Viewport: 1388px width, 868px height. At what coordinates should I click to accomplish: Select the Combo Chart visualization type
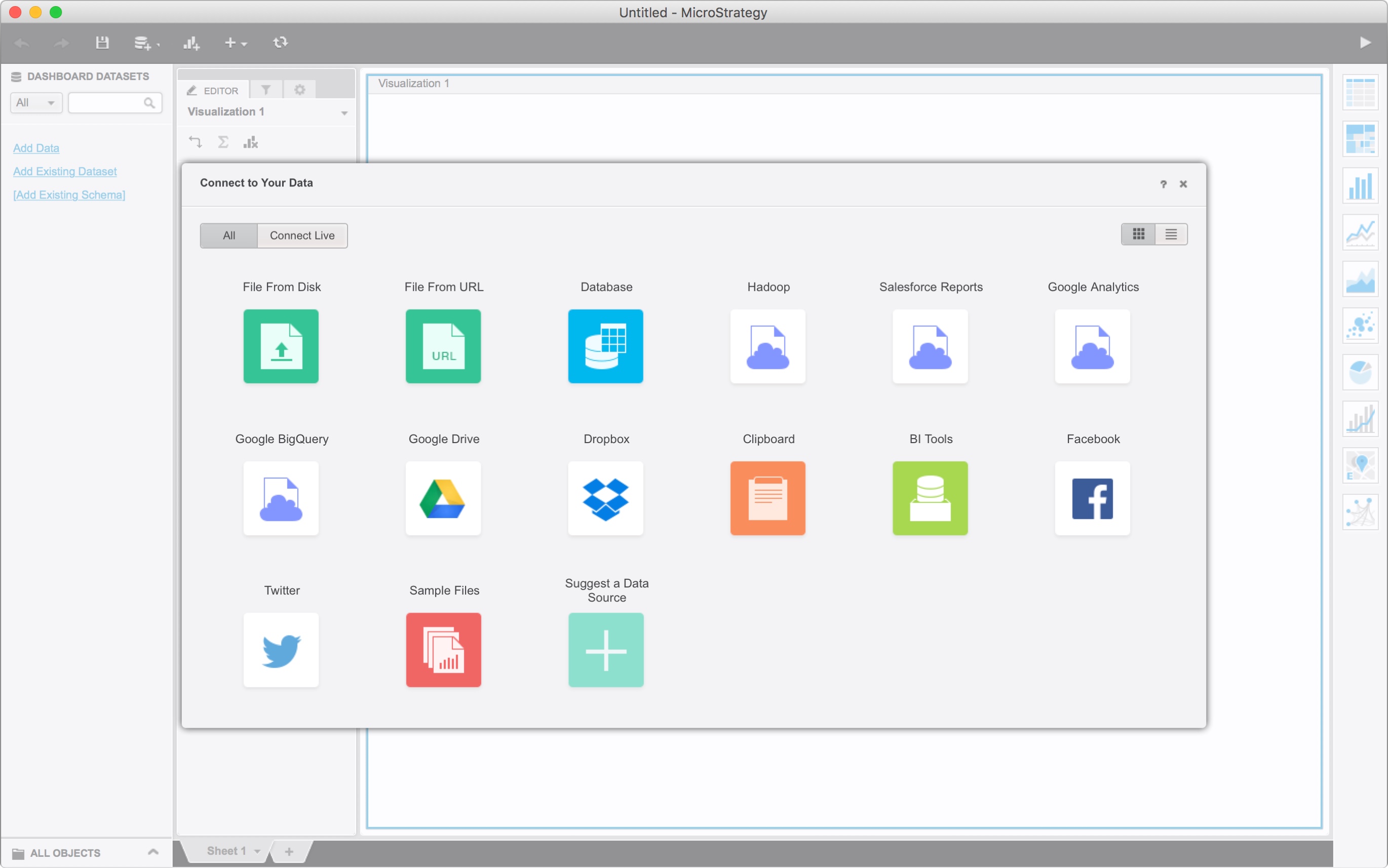[x=1360, y=418]
